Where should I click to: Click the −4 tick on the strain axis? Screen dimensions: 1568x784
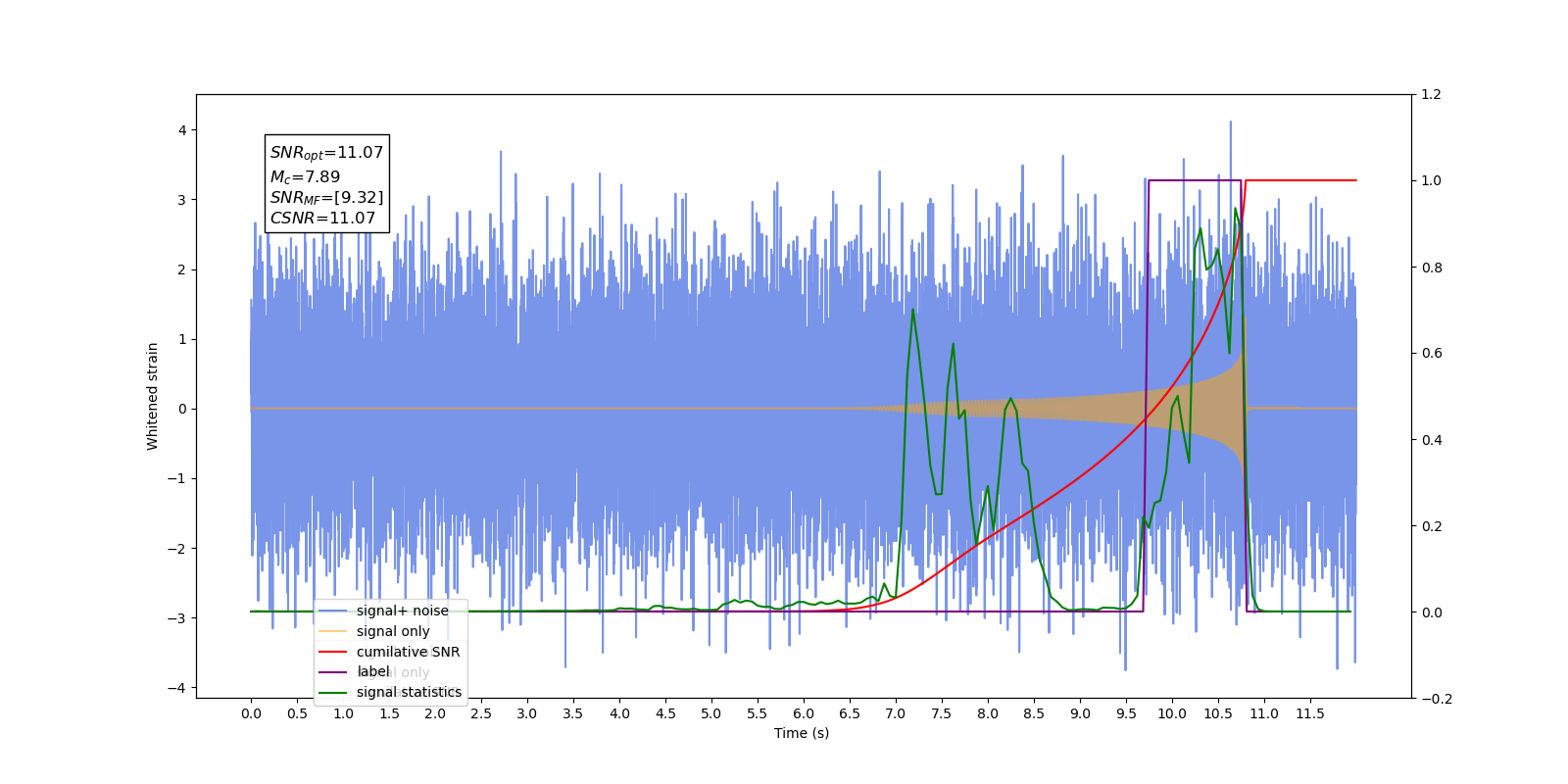(x=176, y=688)
